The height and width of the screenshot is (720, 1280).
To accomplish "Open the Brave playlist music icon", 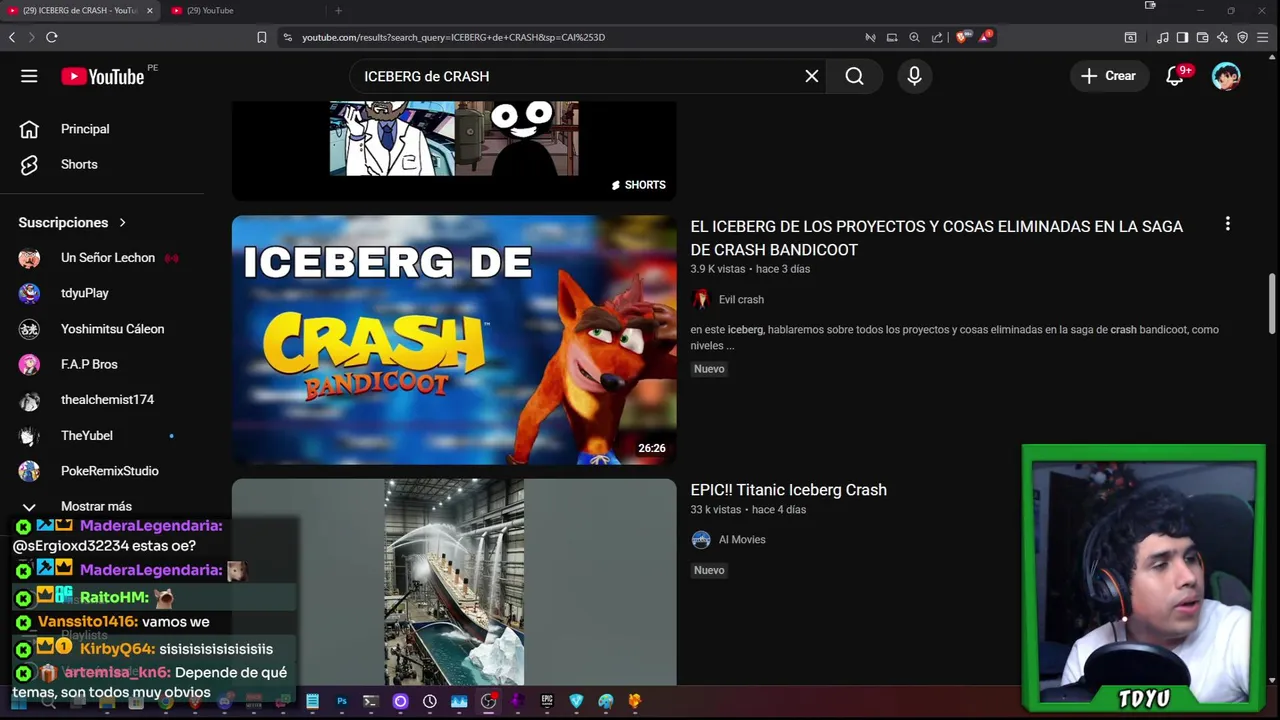I will click(x=1162, y=37).
